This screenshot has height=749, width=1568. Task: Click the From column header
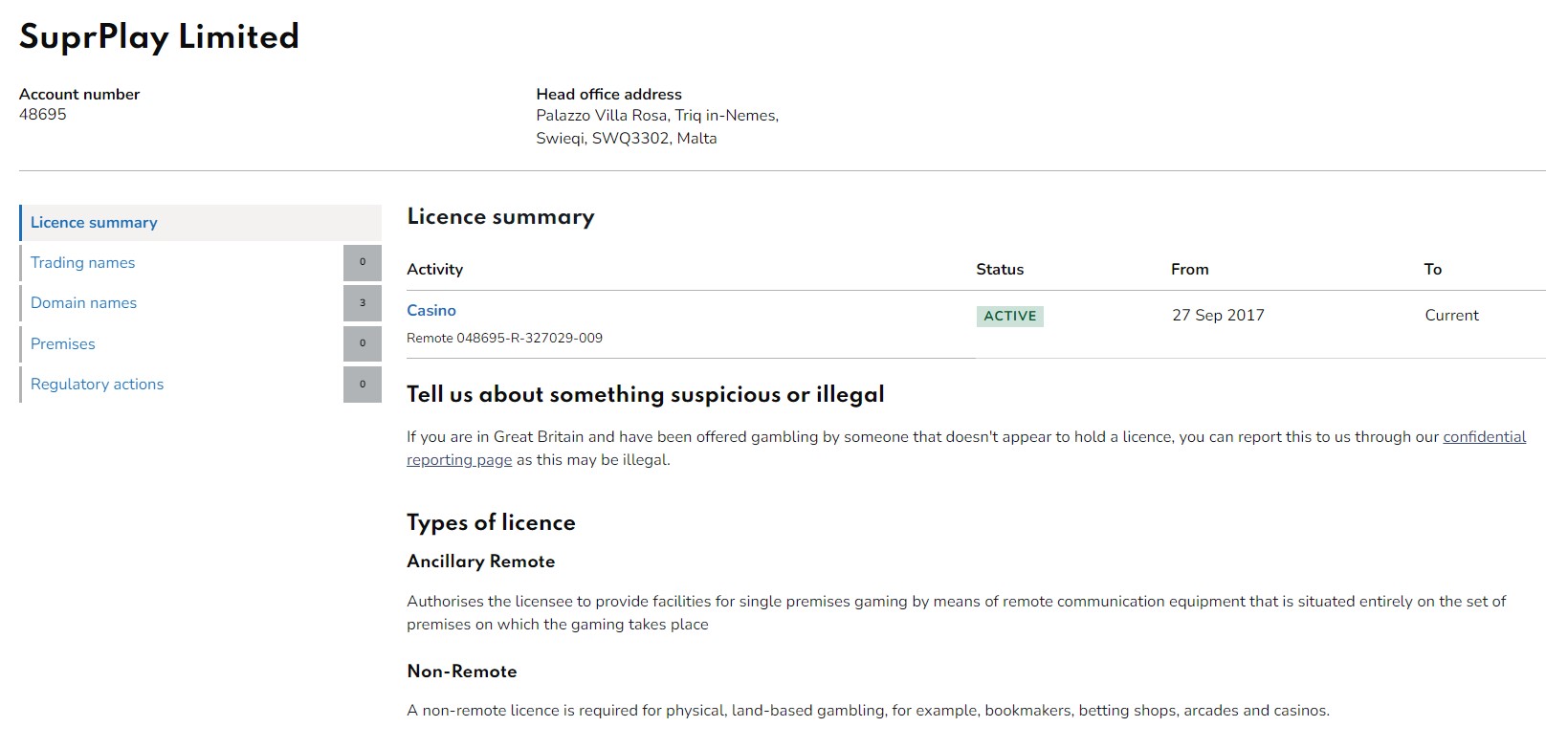click(x=1190, y=270)
